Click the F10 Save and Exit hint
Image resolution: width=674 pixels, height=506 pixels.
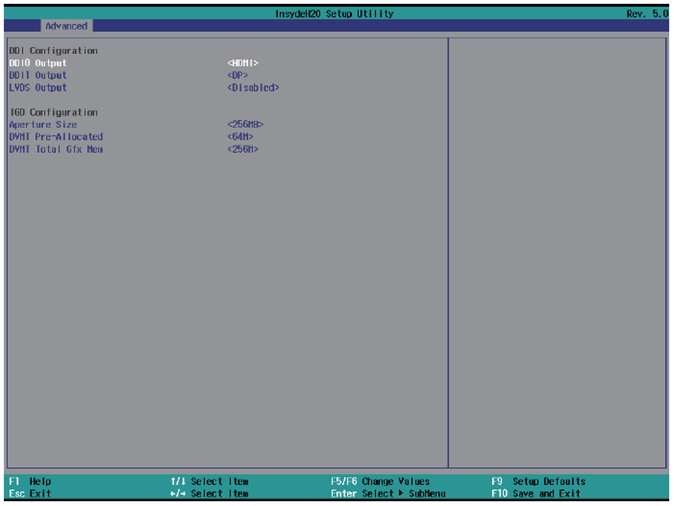[536, 494]
